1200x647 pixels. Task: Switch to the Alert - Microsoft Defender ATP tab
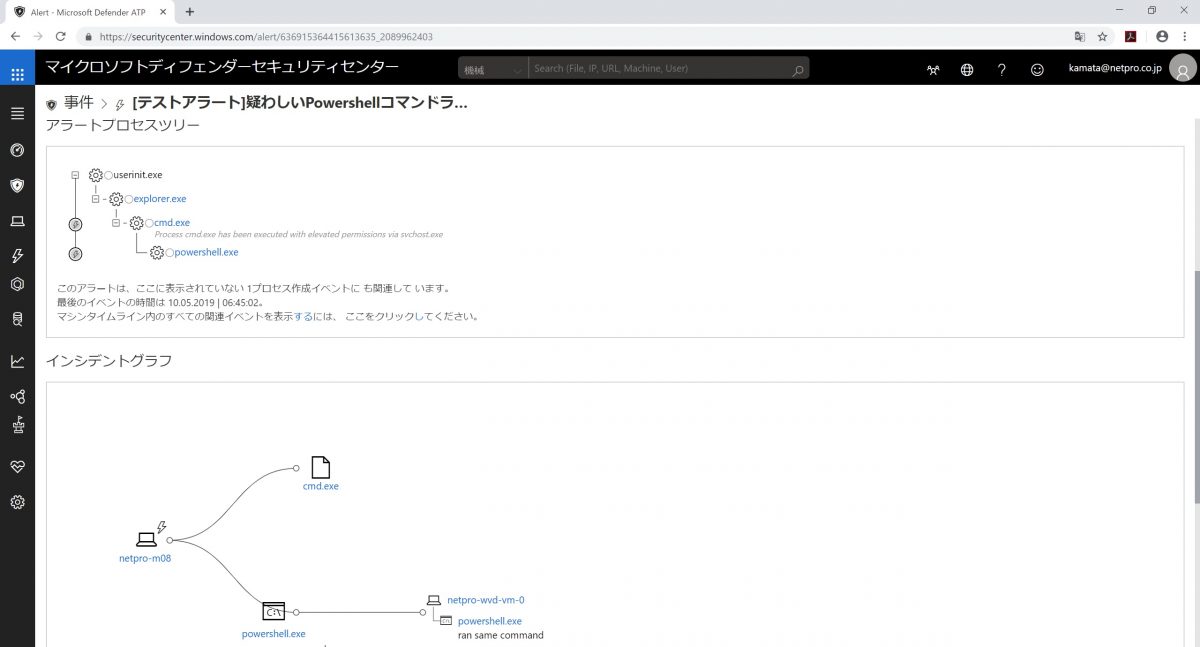(x=88, y=11)
